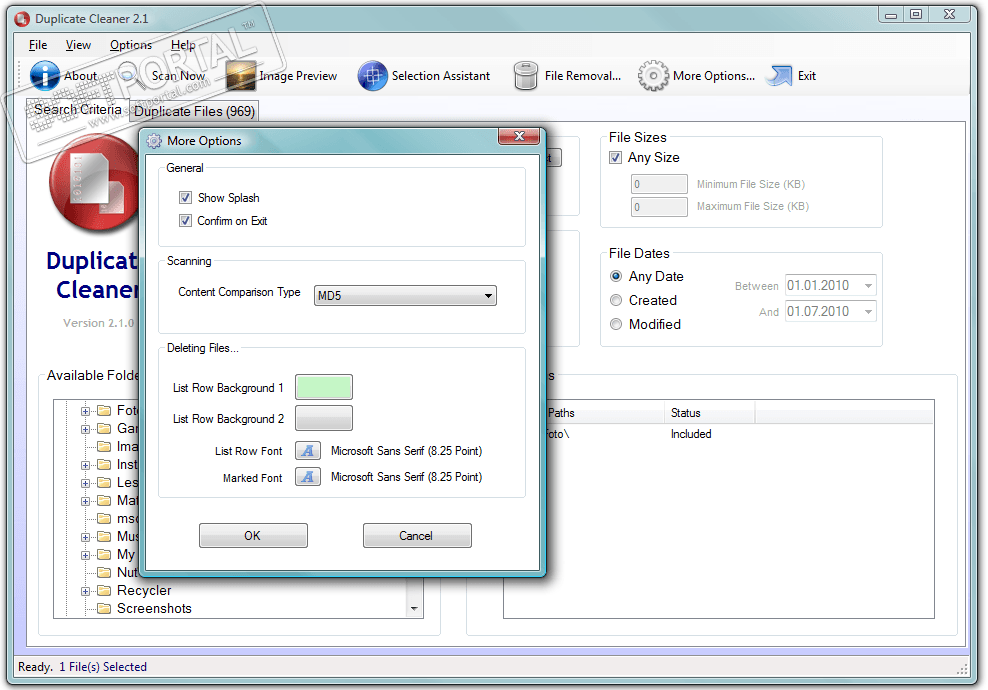
Task: Toggle the Confirm on Exit checkbox
Action: (x=185, y=221)
